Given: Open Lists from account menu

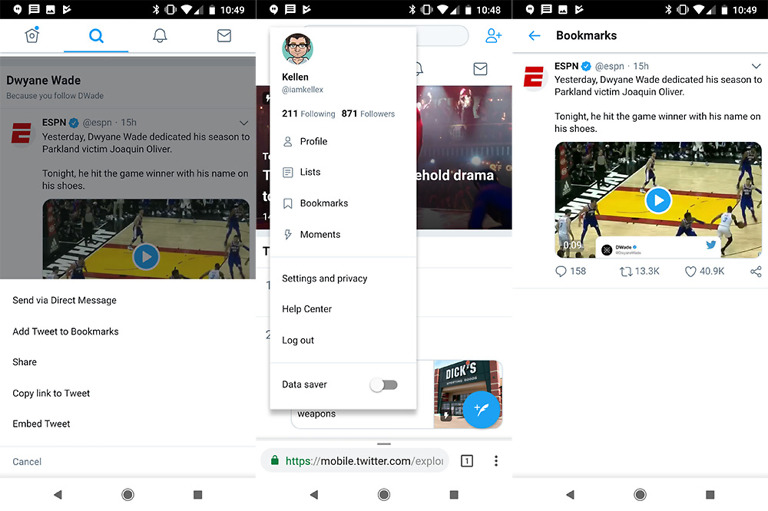Looking at the screenshot, I should (310, 172).
